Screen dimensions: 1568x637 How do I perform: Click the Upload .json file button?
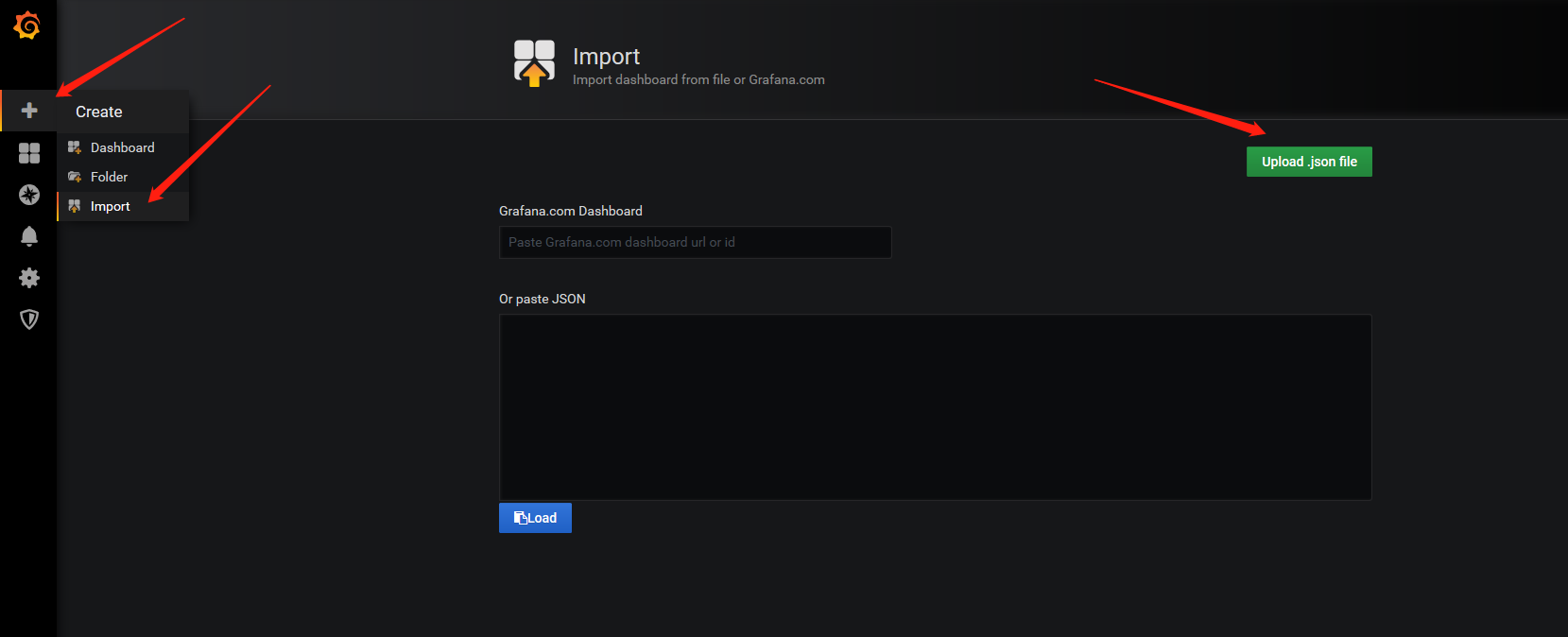coord(1309,162)
